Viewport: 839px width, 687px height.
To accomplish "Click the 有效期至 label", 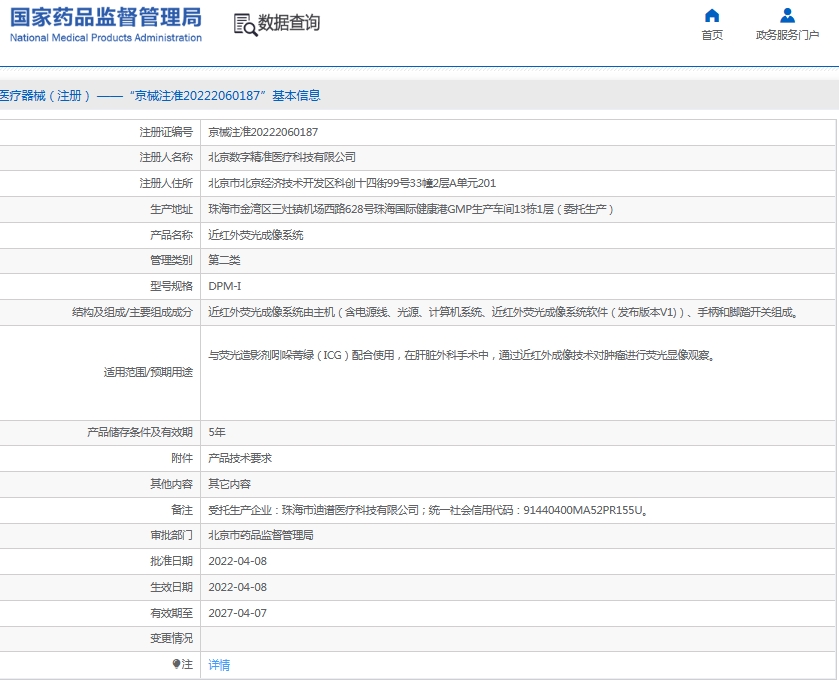I will click(171, 613).
